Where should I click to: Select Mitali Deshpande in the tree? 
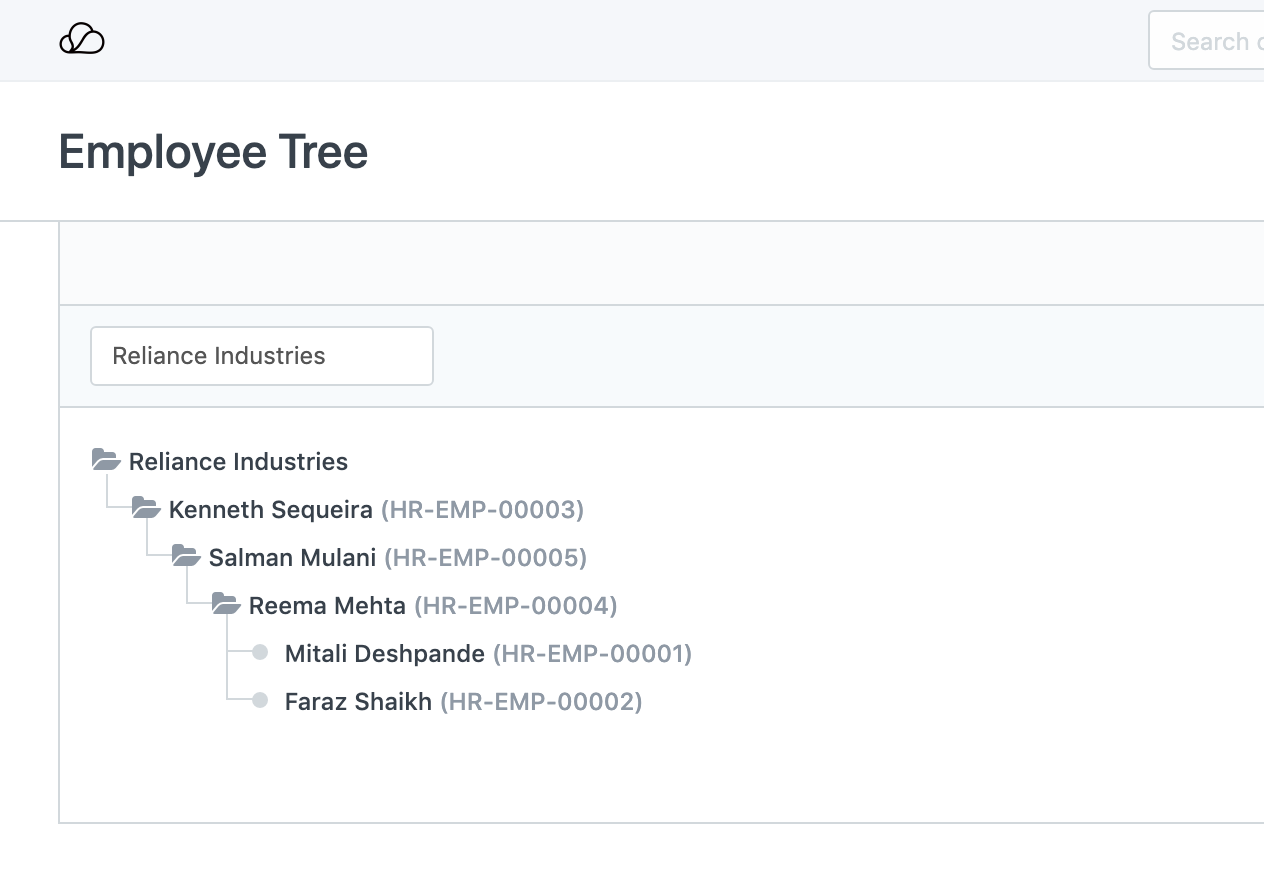click(384, 654)
